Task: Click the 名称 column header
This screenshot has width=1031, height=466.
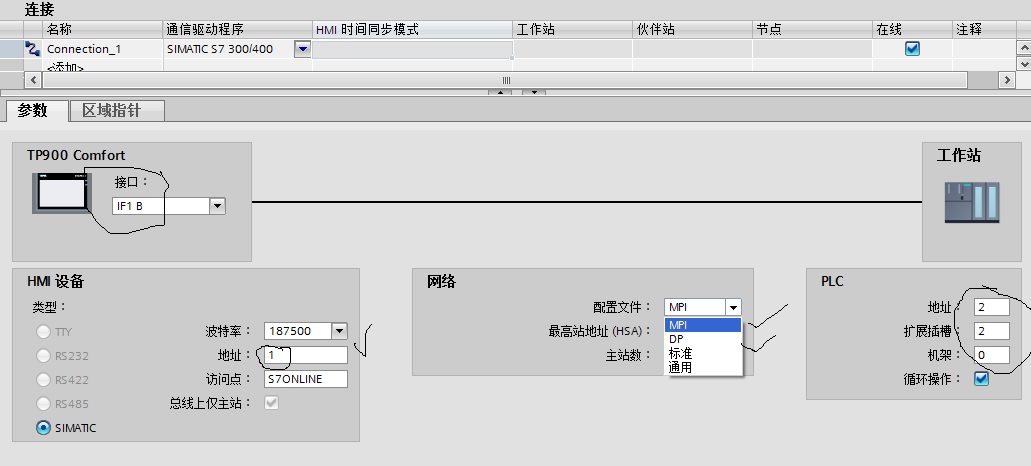Action: tap(102, 30)
